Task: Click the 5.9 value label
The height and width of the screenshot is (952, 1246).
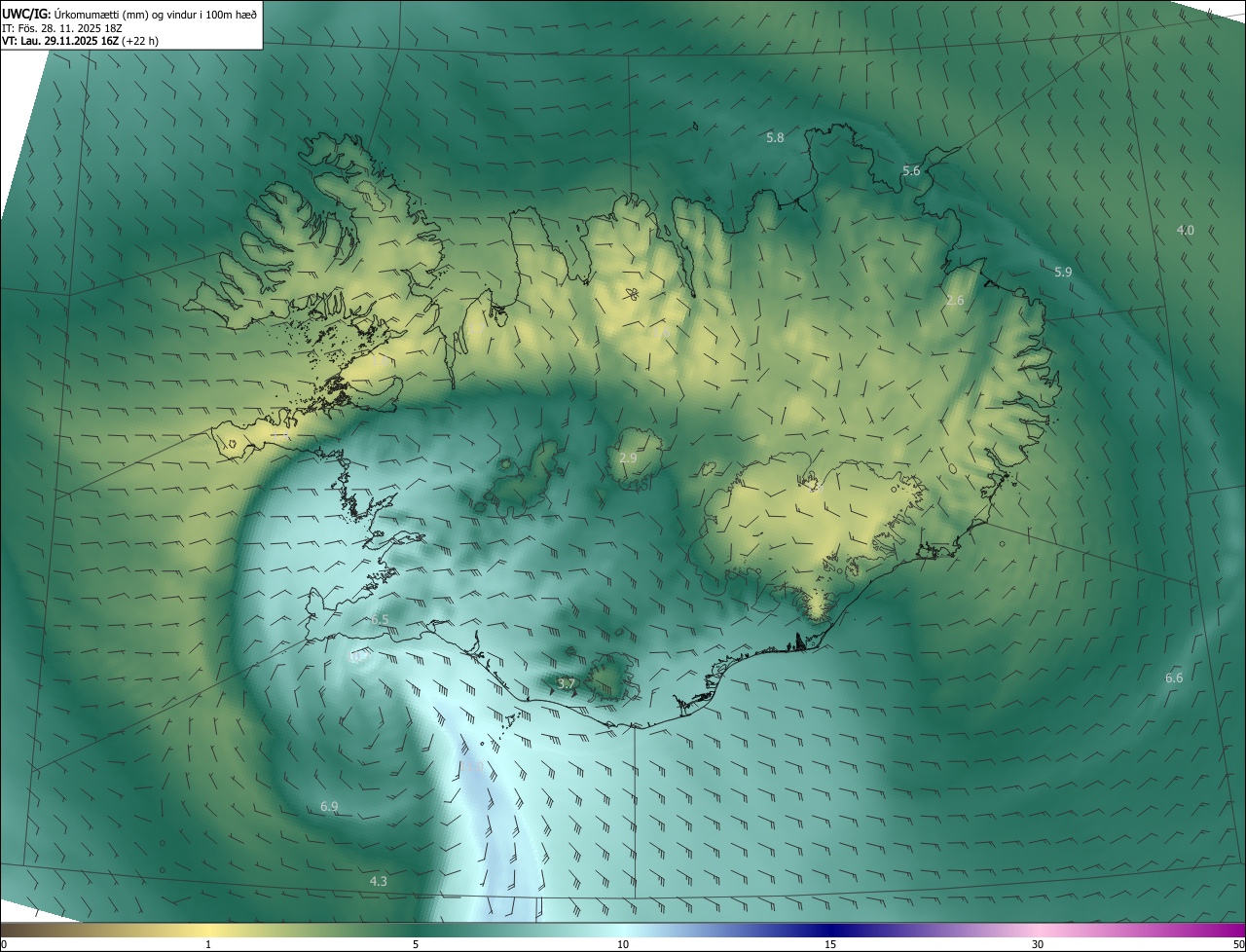Action: tap(1063, 273)
